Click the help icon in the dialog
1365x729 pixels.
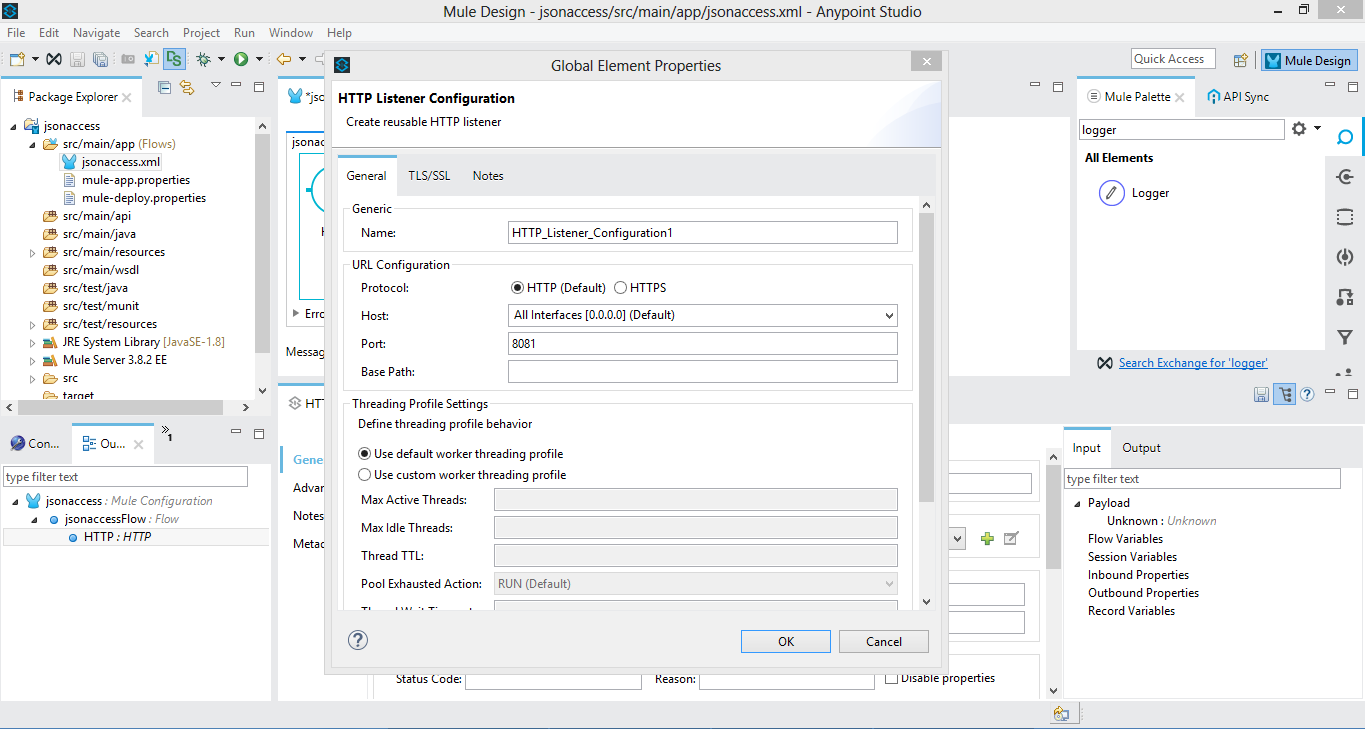358,641
